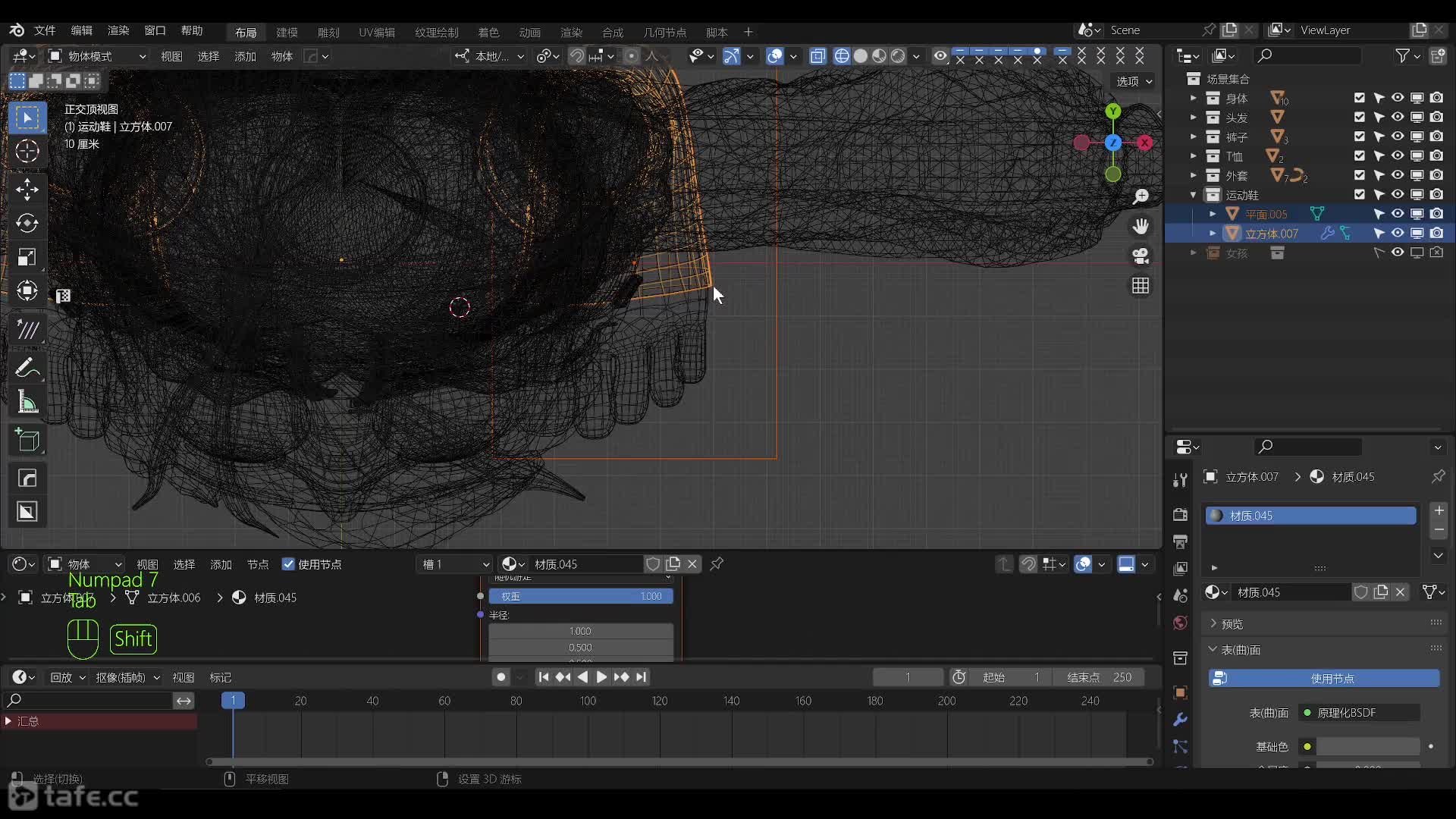Switch to the UV编辑 workspace tab
Image resolution: width=1456 pixels, height=819 pixels.
pyautogui.click(x=377, y=32)
